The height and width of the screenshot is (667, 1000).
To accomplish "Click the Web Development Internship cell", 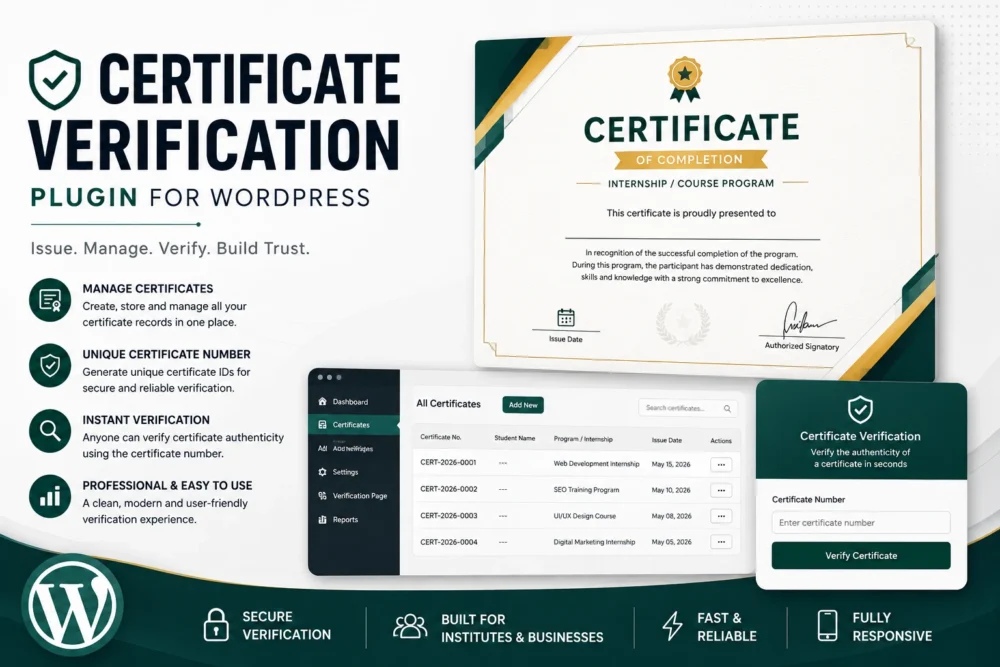I will (596, 464).
